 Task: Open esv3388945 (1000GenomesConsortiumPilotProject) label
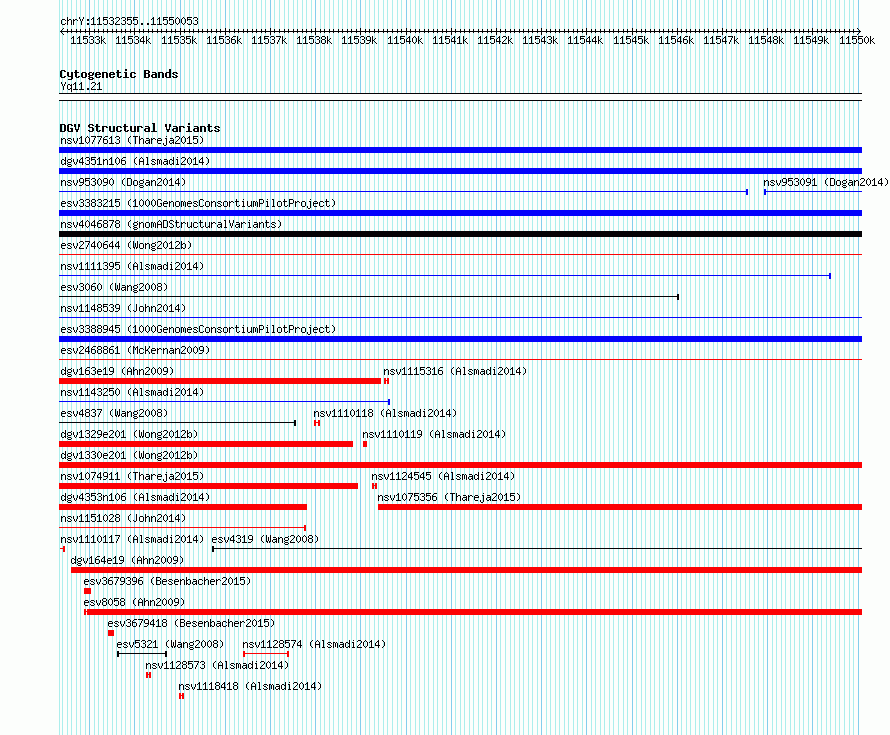point(198,329)
